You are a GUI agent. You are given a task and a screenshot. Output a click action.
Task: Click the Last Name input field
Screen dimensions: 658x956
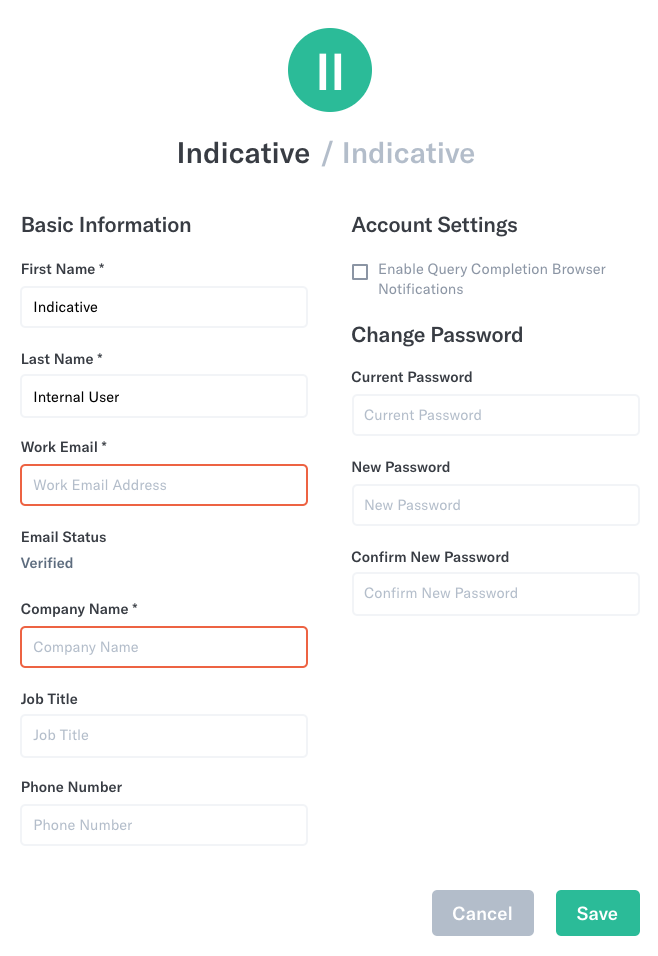coord(164,396)
